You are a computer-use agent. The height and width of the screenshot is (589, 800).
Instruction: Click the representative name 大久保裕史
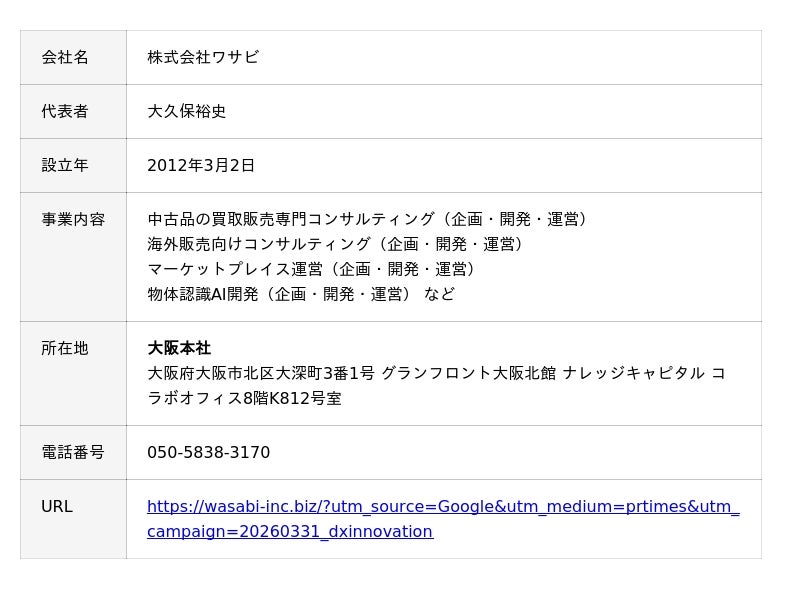[187, 112]
